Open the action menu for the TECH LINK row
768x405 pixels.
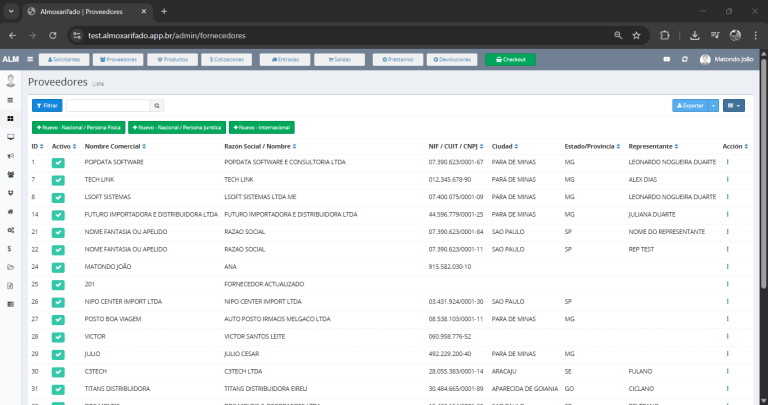727,179
